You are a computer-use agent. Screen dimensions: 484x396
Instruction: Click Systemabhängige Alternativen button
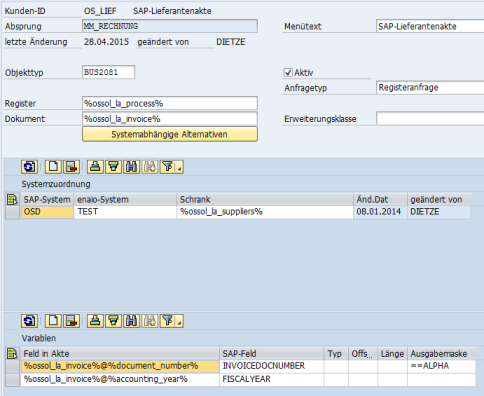(170, 134)
